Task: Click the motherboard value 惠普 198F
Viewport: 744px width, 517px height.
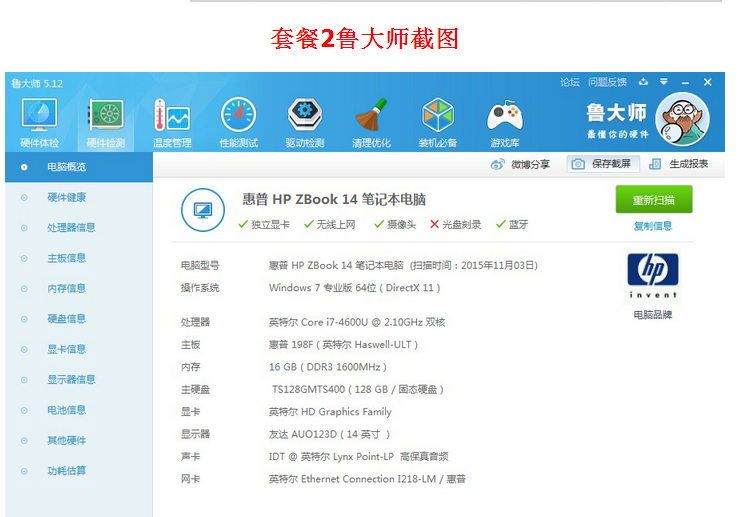Action: tap(343, 344)
